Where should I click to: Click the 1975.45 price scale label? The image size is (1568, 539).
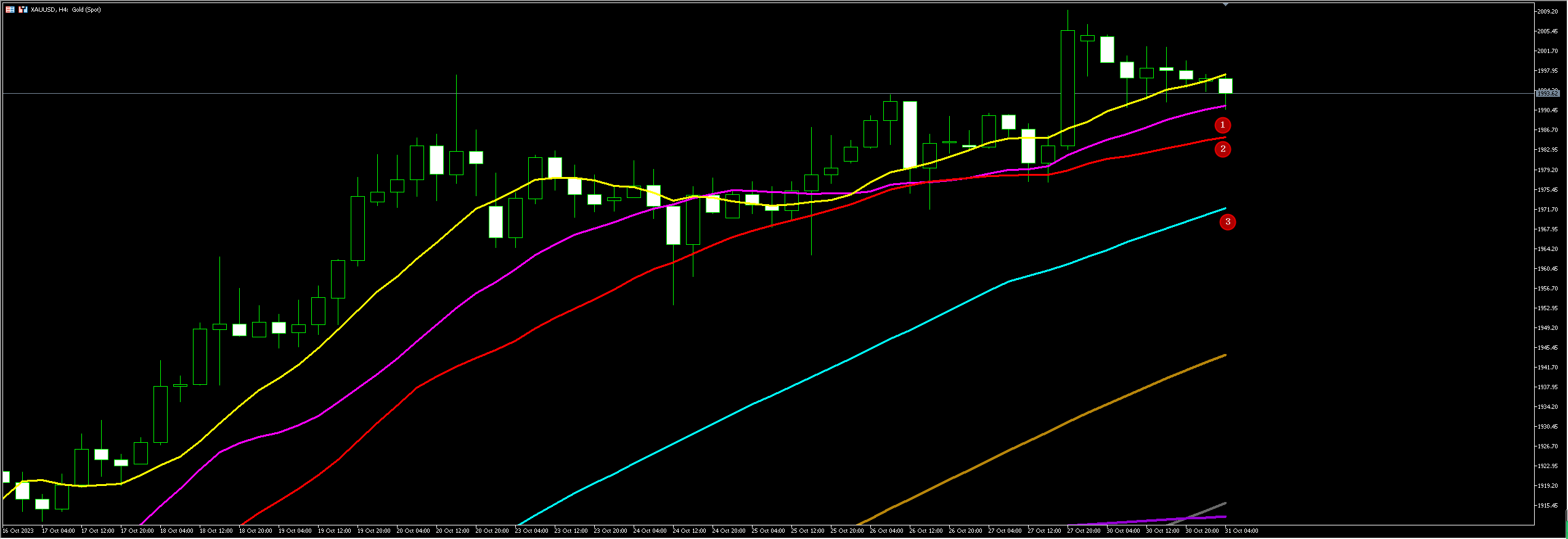[x=1548, y=190]
